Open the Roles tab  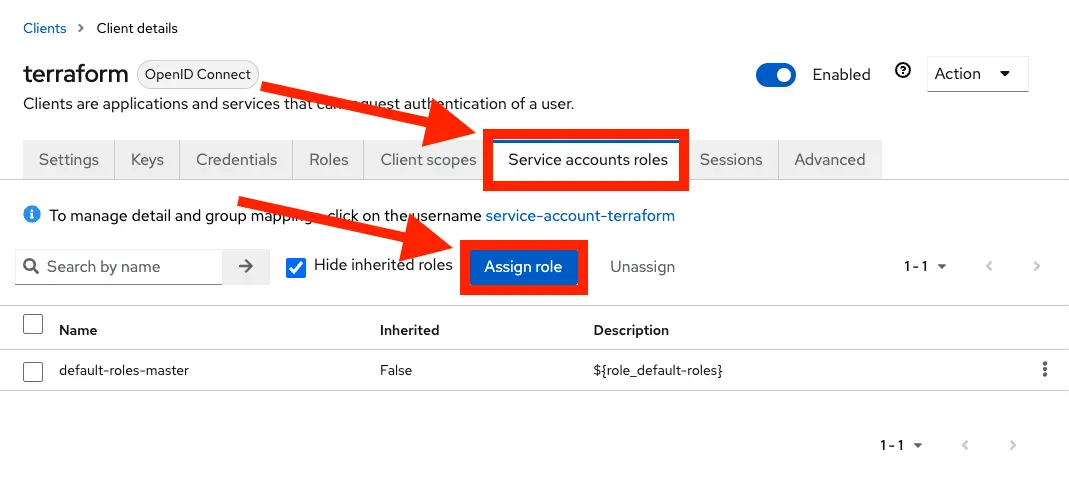(x=329, y=160)
